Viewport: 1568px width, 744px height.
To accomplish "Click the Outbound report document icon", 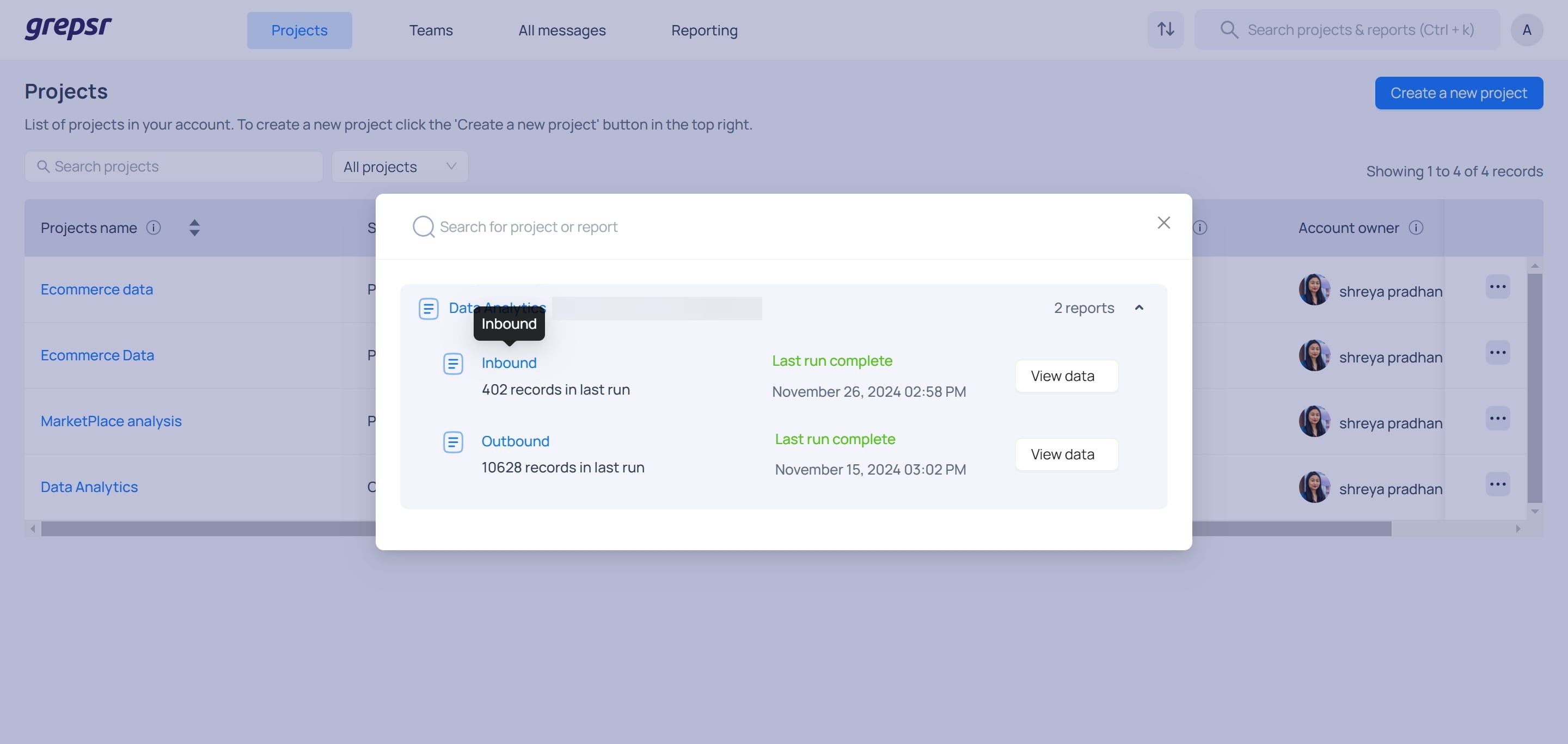I will coord(453,442).
